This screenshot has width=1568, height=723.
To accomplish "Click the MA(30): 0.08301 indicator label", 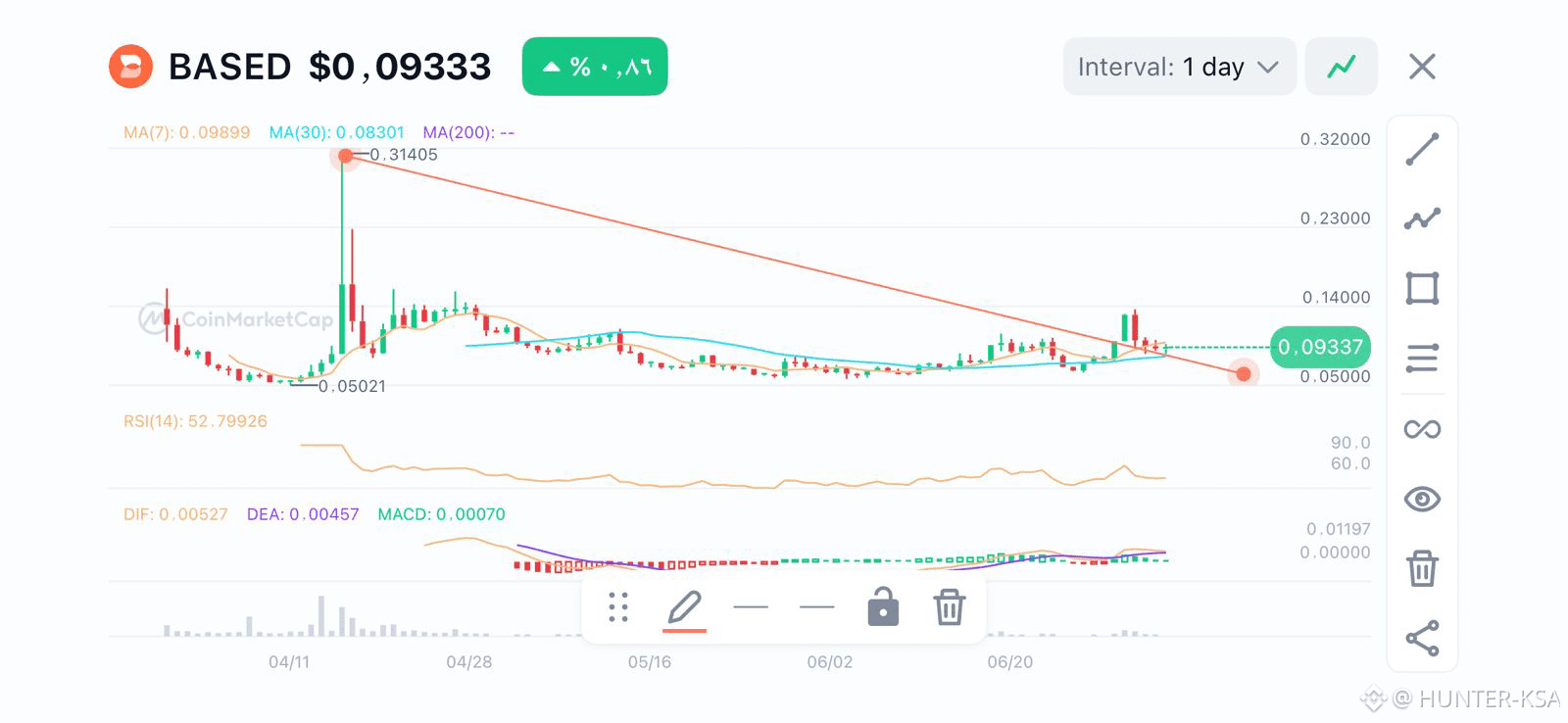I will (x=336, y=132).
